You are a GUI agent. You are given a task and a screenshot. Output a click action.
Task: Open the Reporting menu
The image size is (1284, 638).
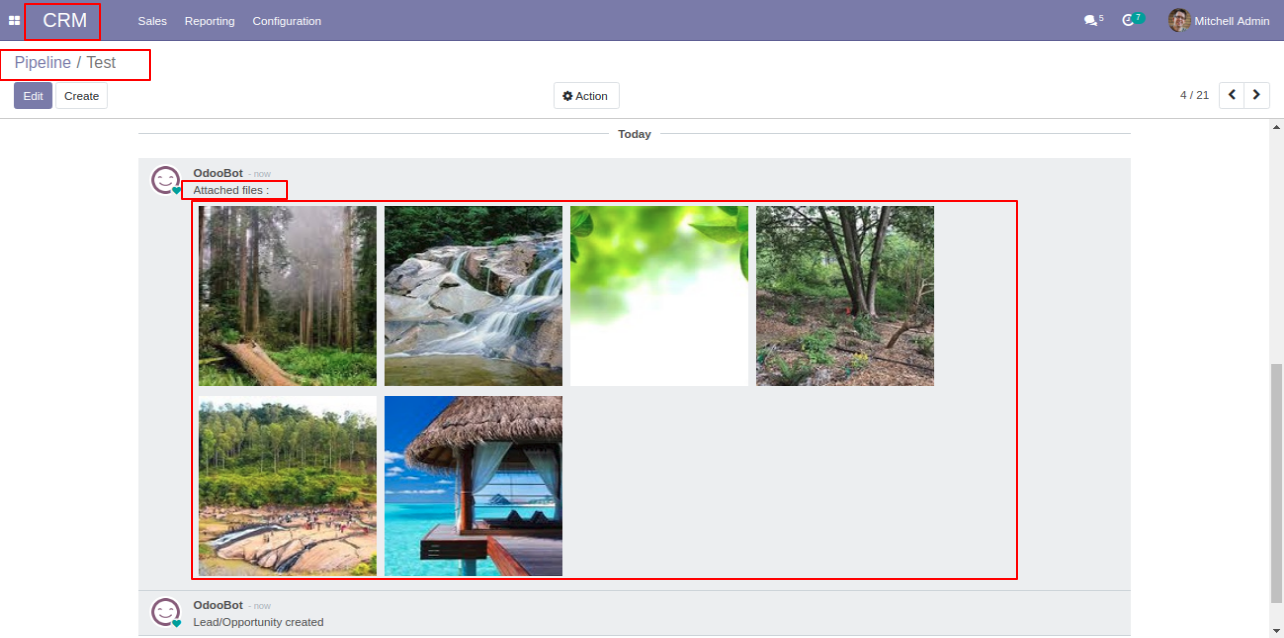coord(210,21)
